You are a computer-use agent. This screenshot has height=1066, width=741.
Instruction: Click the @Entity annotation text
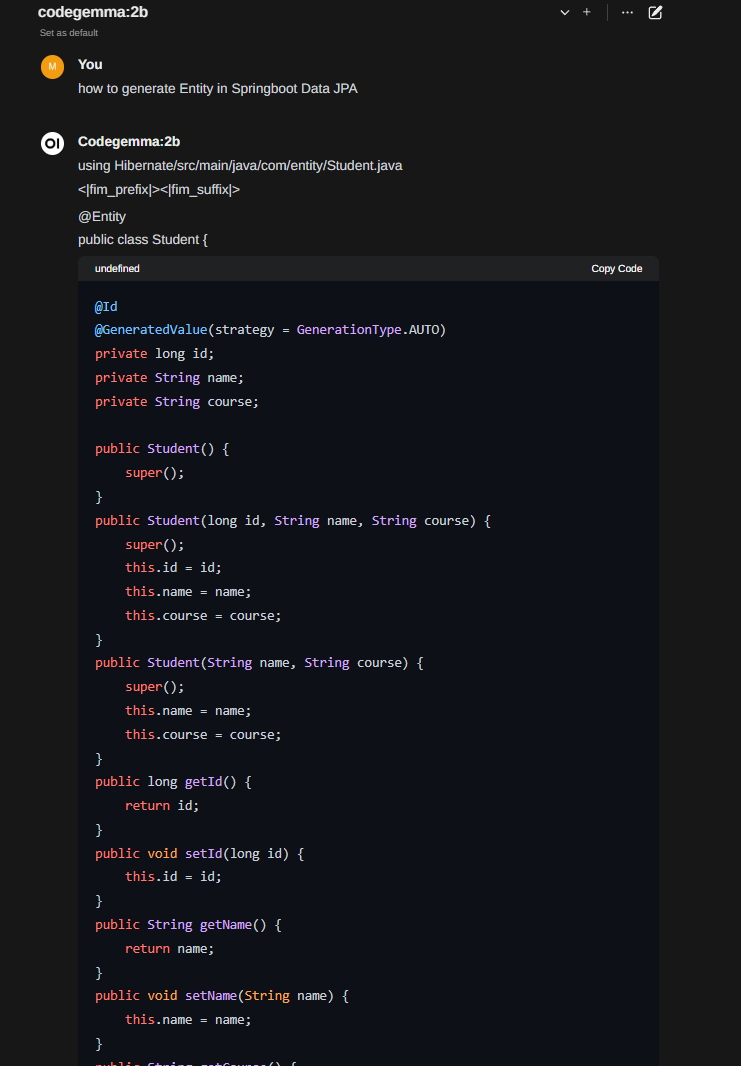click(x=102, y=216)
